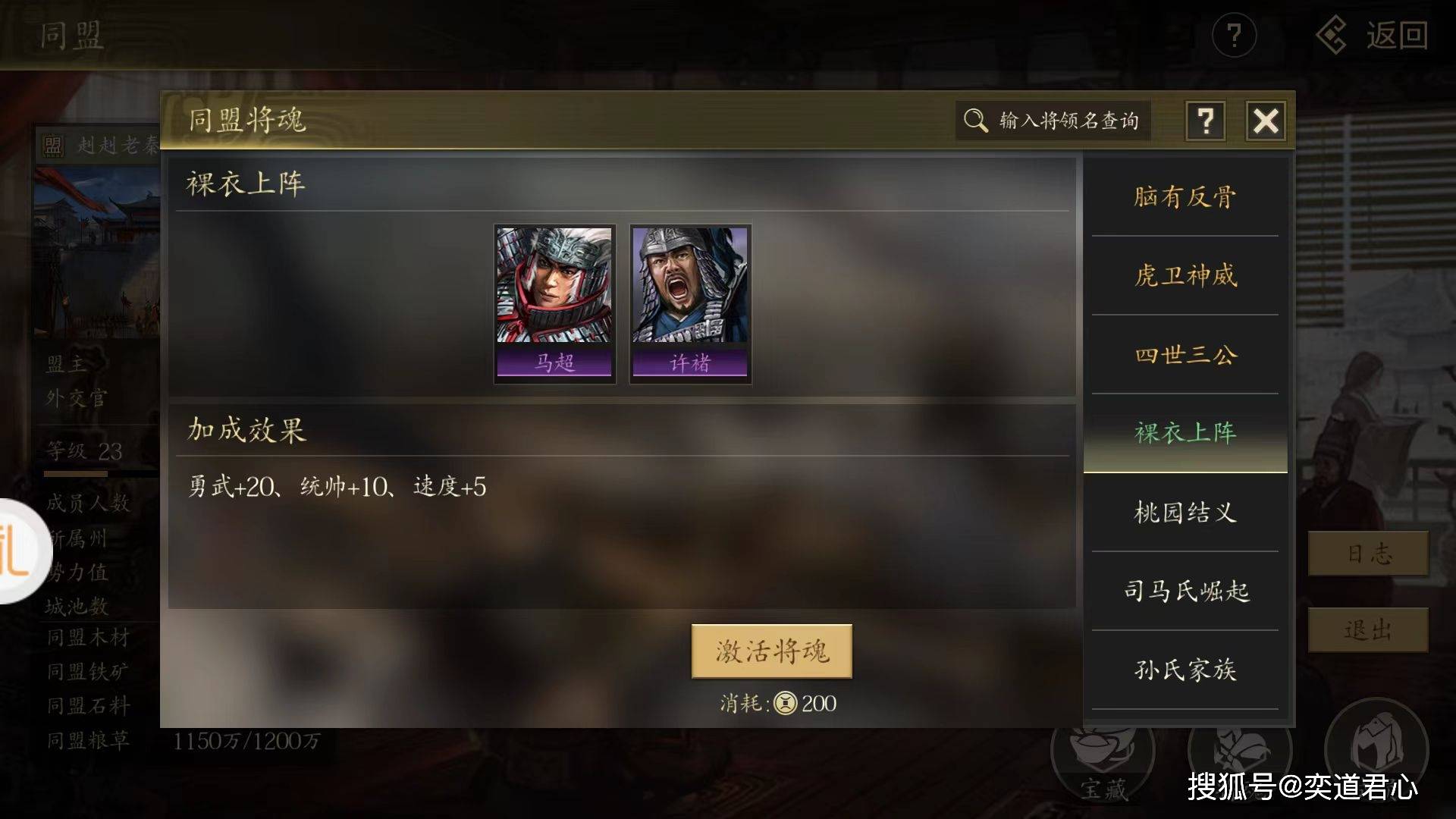The height and width of the screenshot is (819, 1456).
Task: Open the 桃园结义 tab
Action: click(x=1185, y=513)
